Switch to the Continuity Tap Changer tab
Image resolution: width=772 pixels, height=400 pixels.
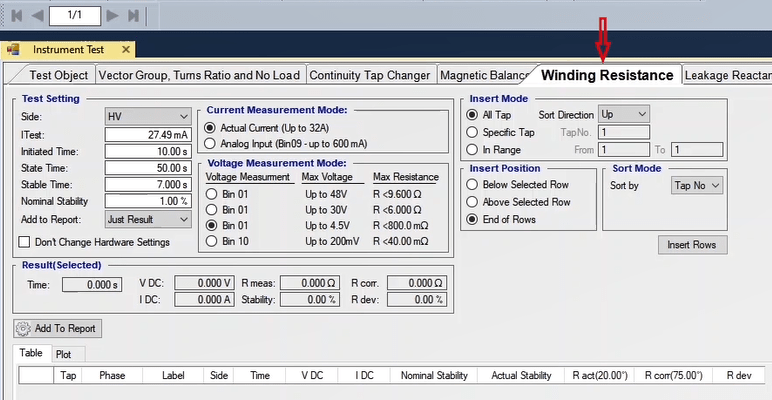369,75
